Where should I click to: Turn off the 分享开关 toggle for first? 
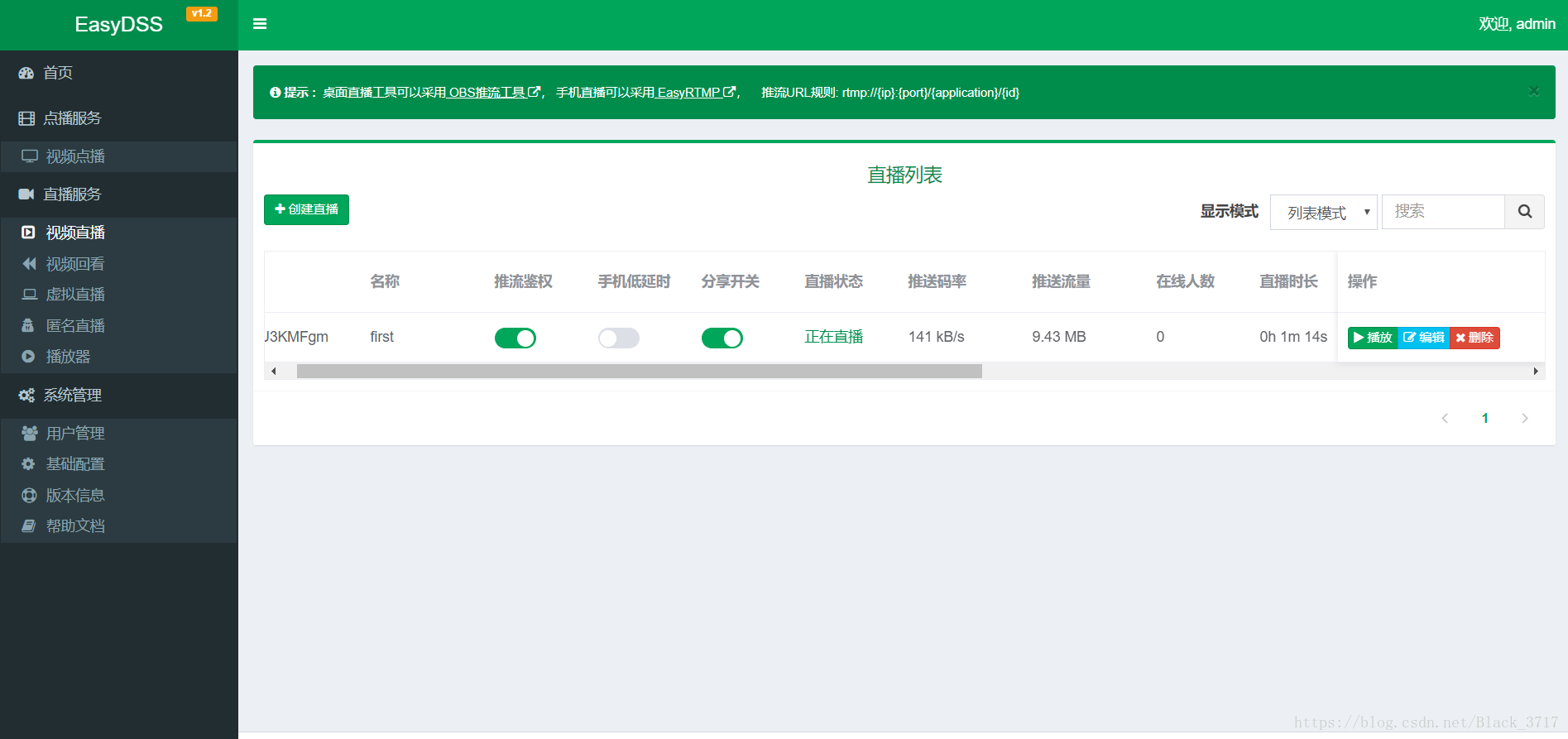(x=722, y=338)
